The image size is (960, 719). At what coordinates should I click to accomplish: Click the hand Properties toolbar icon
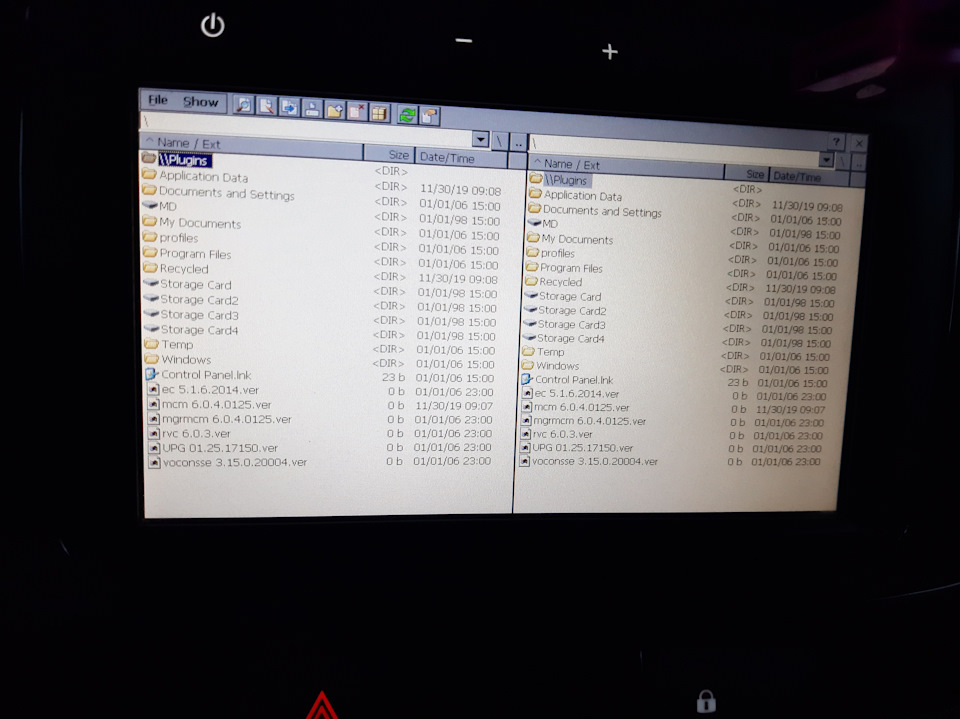pos(429,115)
